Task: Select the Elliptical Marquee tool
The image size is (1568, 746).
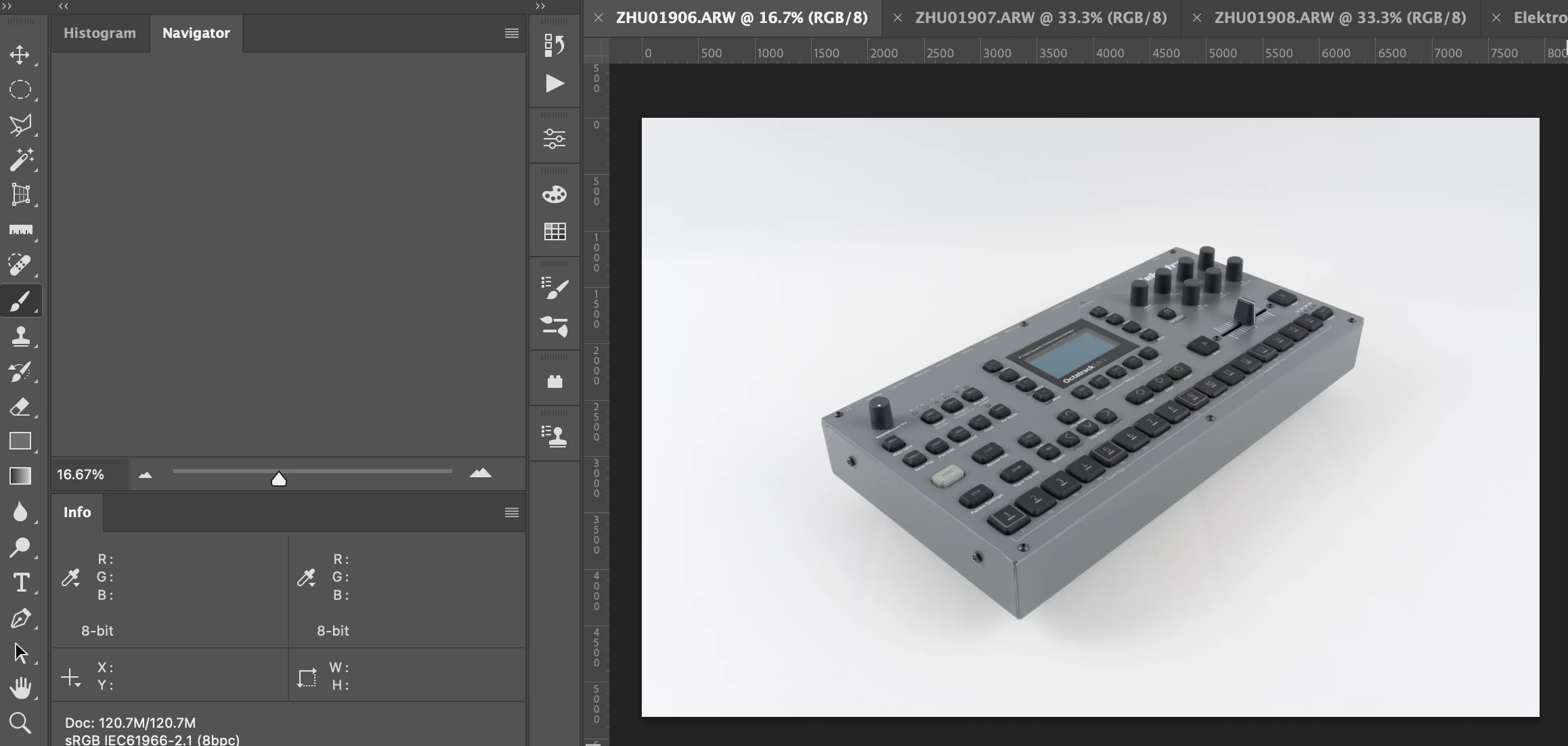Action: [x=20, y=90]
